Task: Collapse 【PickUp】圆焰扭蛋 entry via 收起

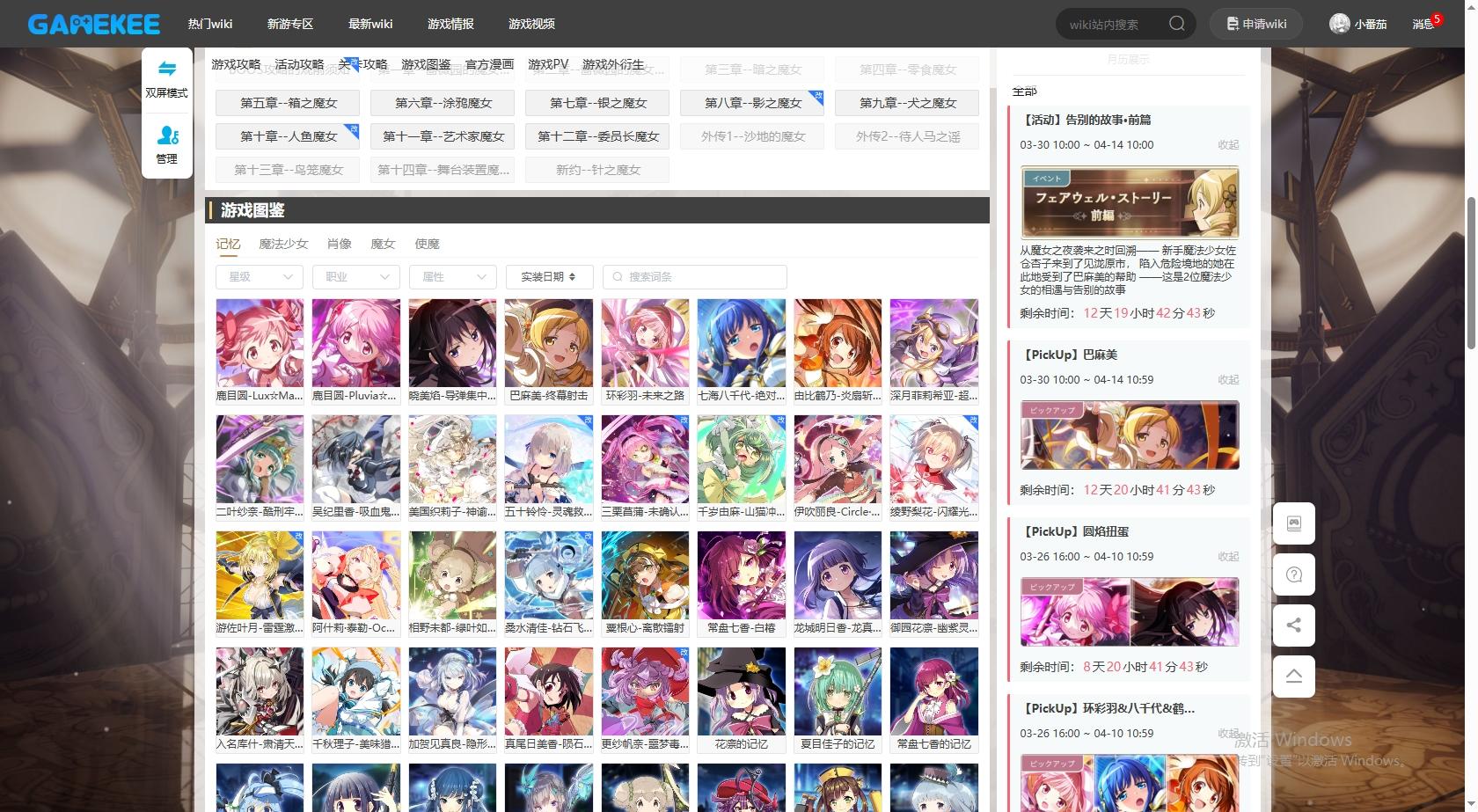Action: [1228, 556]
